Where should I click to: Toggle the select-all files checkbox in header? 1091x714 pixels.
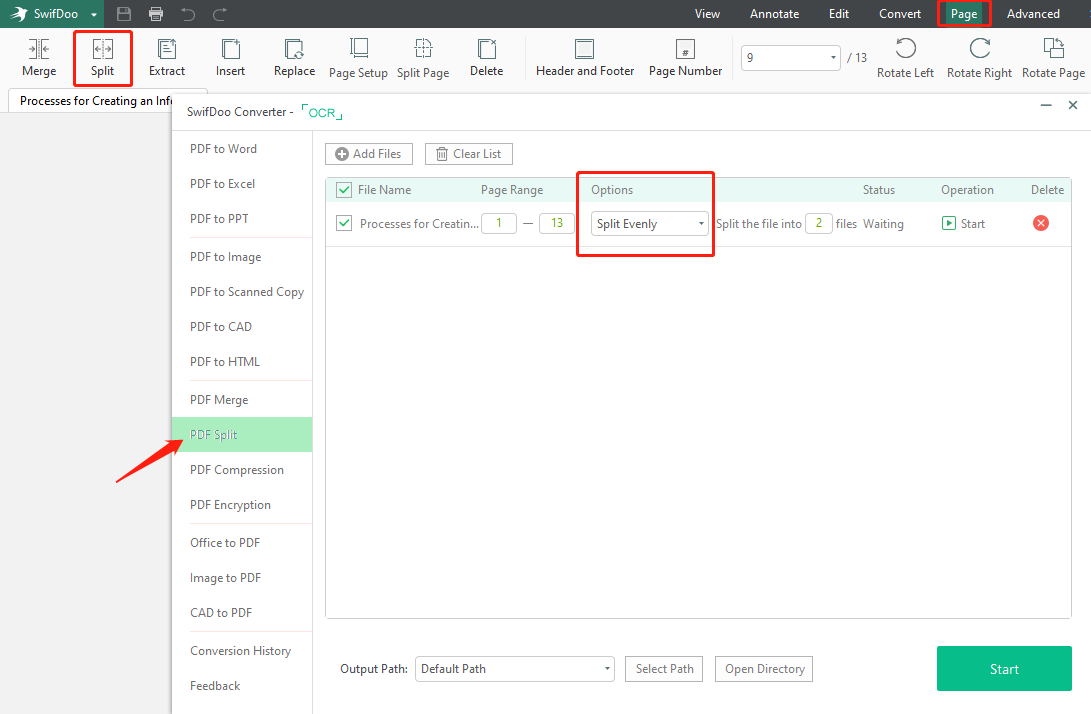(x=344, y=190)
